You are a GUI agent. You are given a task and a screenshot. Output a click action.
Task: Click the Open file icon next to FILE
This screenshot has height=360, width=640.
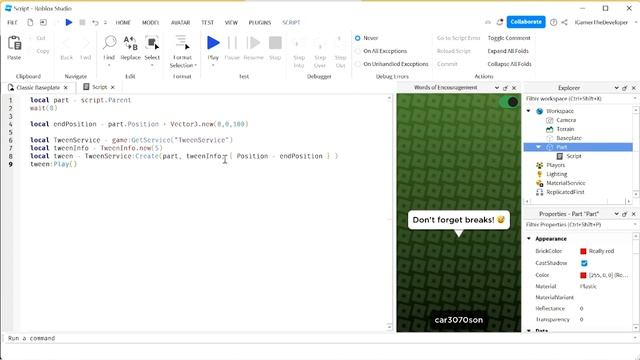[x=43, y=22]
